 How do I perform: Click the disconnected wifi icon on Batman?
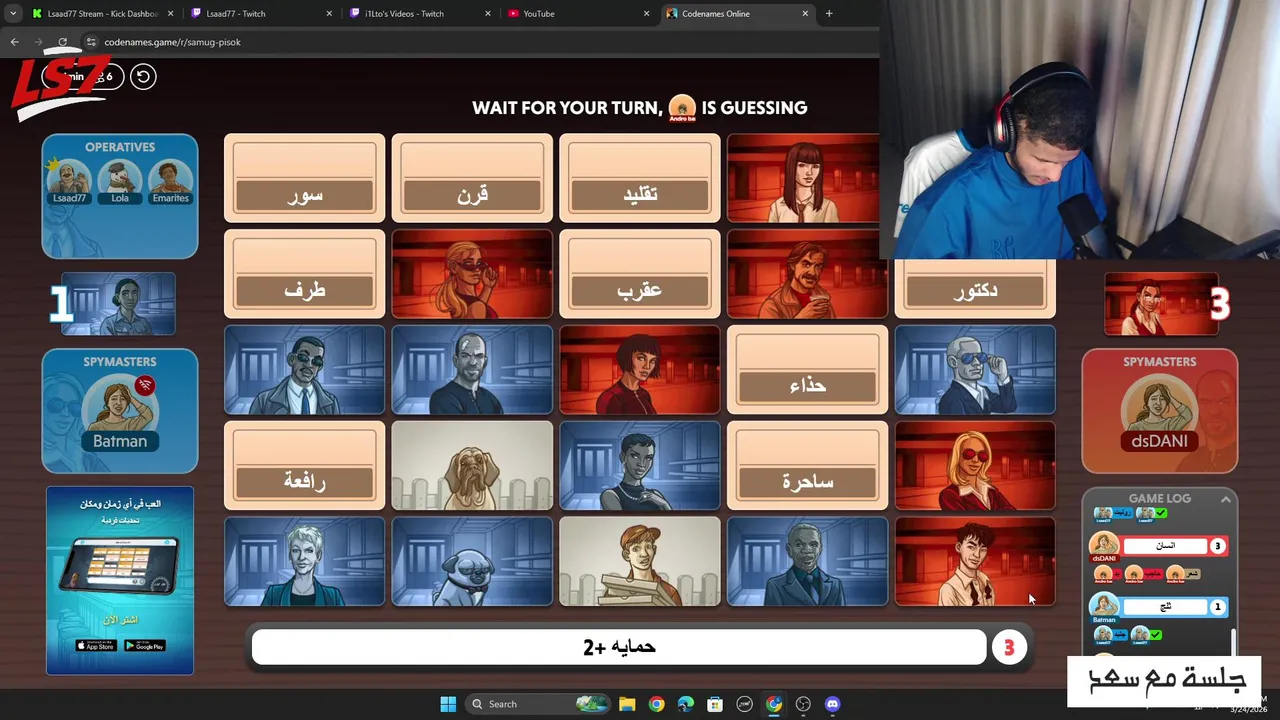(x=145, y=385)
